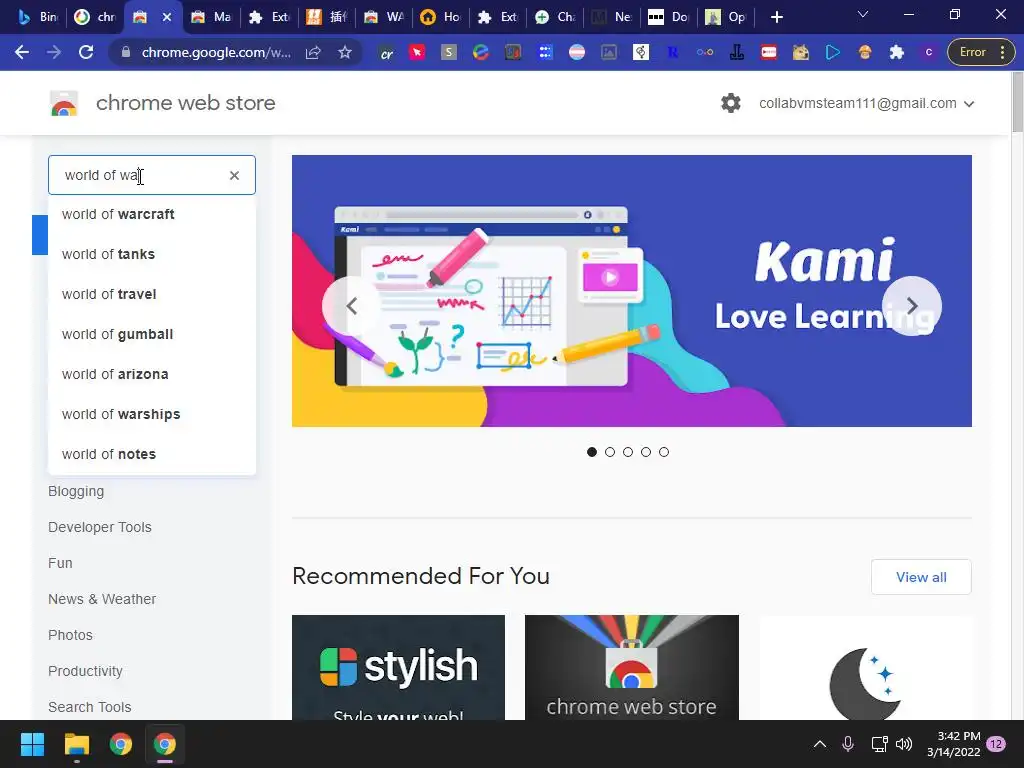
Task: Click the Error update menu button
Action: click(x=981, y=52)
